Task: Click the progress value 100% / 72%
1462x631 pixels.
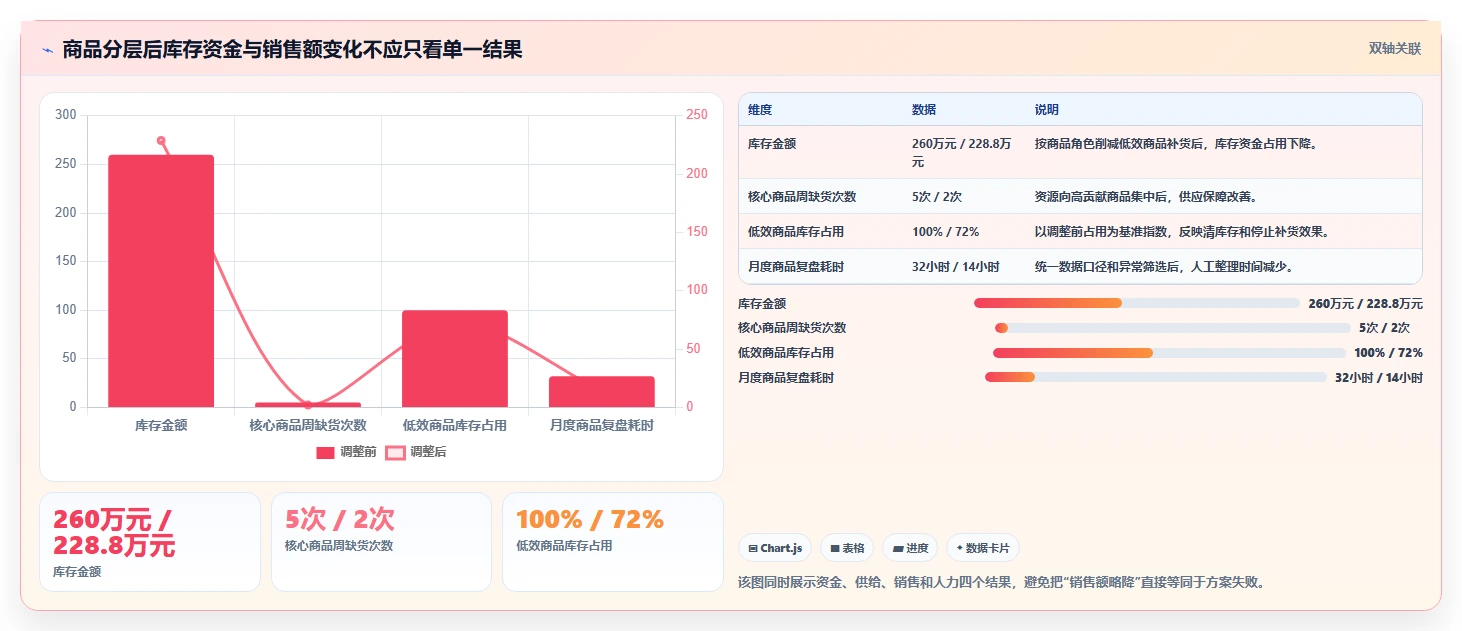Action: pos(1388,353)
